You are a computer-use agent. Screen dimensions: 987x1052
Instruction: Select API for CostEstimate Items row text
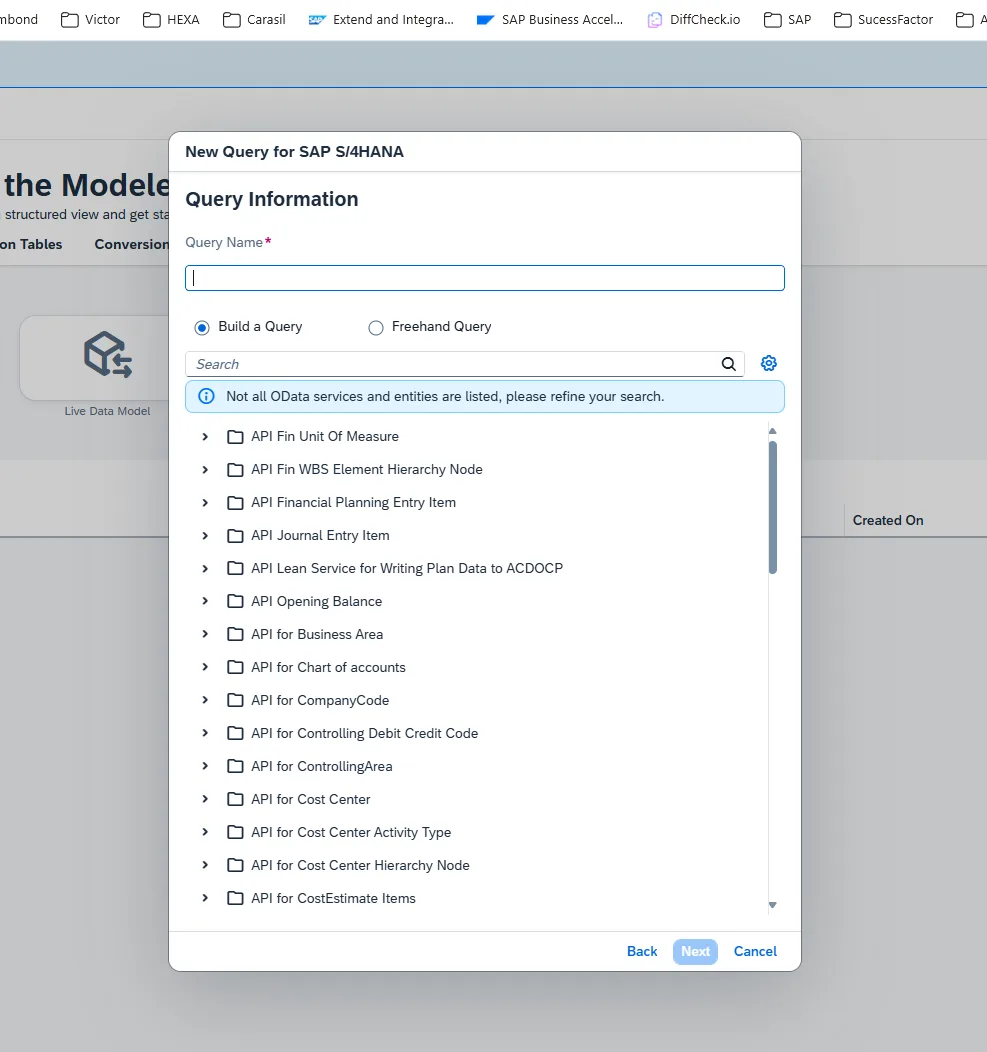(x=333, y=898)
